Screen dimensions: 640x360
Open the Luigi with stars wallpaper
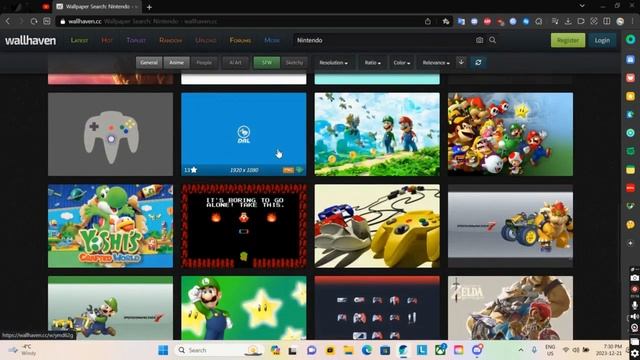(244, 308)
